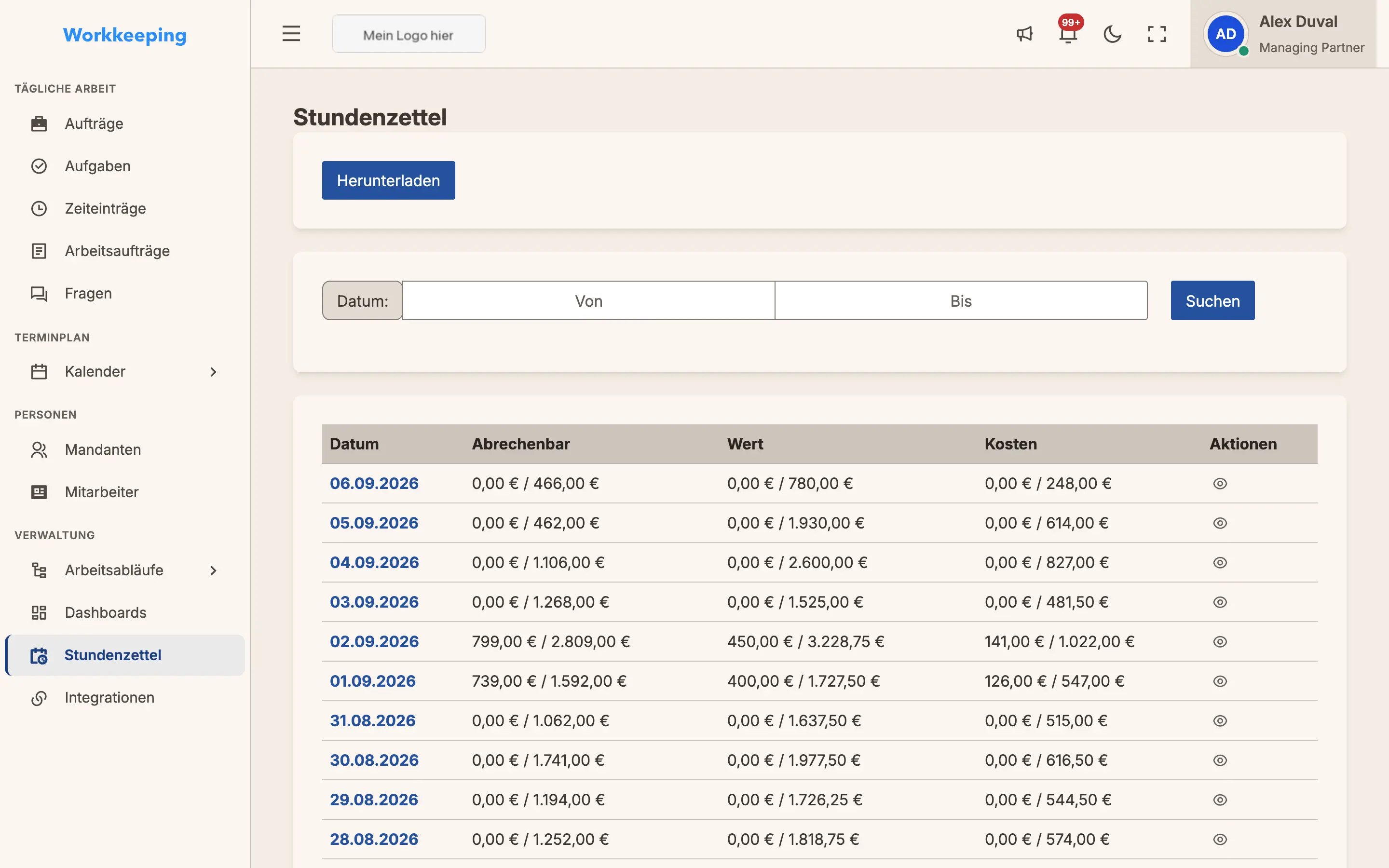Viewport: 1389px width, 868px height.
Task: Click the Arbeitsabläufe workflow icon
Action: (39, 570)
